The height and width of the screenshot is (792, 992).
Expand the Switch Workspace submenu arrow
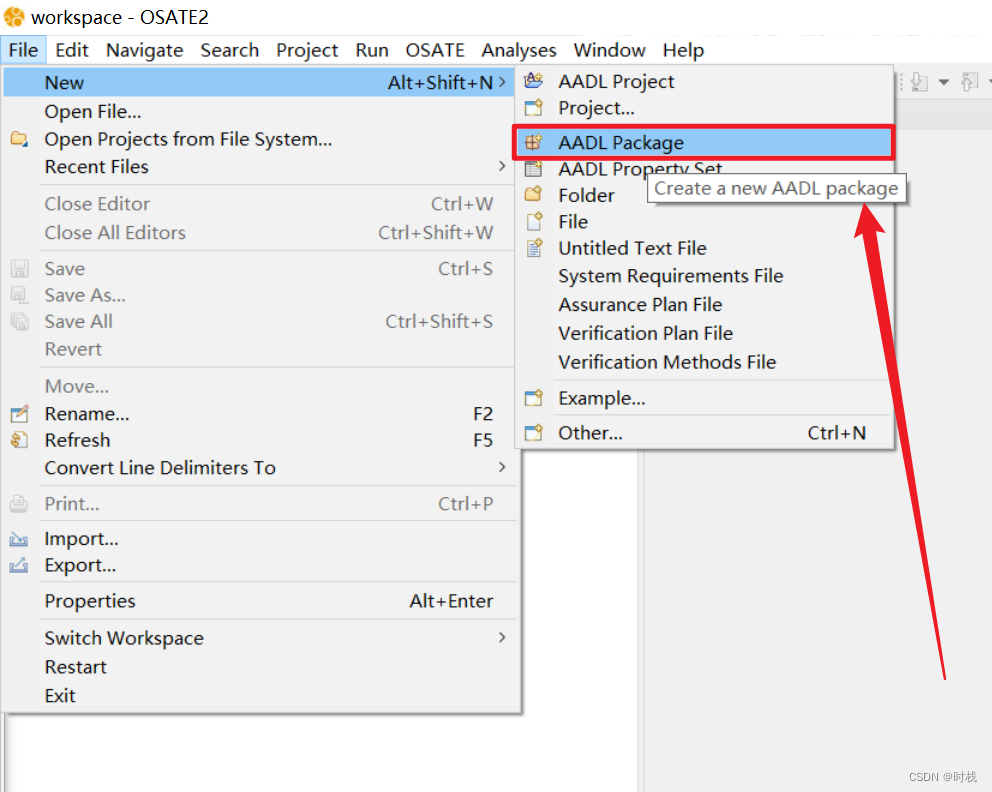pos(502,637)
